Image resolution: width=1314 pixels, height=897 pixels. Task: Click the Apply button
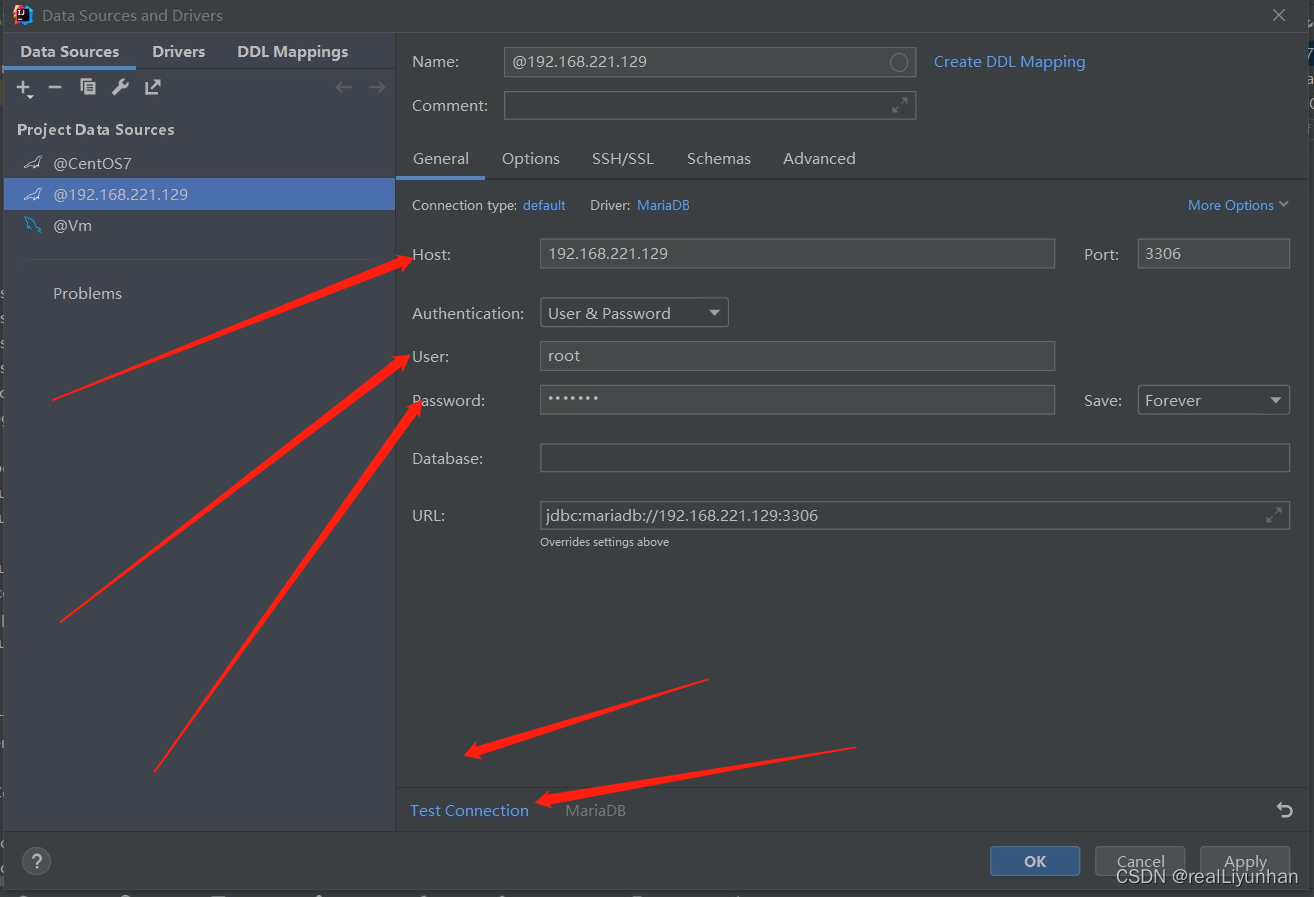[1245, 861]
